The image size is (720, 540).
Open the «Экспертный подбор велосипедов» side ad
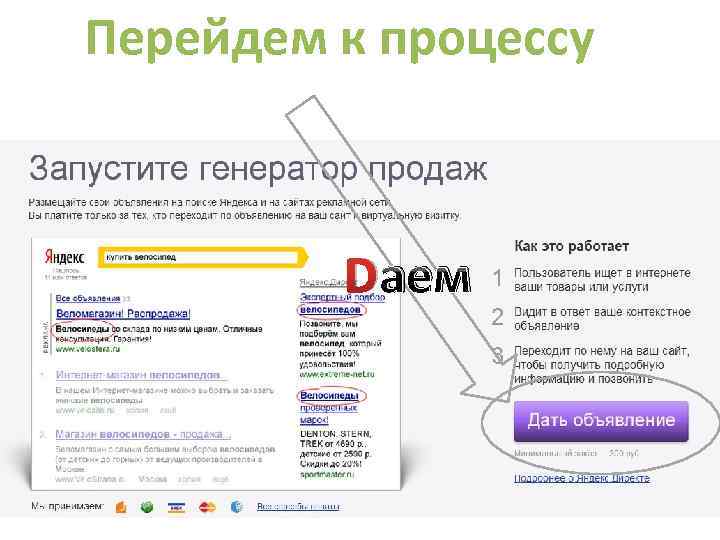point(342,304)
